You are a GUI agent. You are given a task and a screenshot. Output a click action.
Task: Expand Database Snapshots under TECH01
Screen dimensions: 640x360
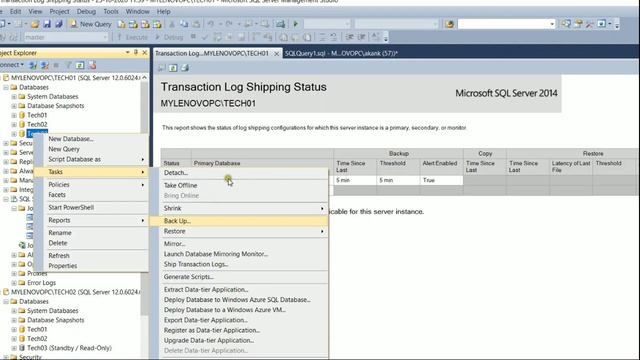point(14,106)
